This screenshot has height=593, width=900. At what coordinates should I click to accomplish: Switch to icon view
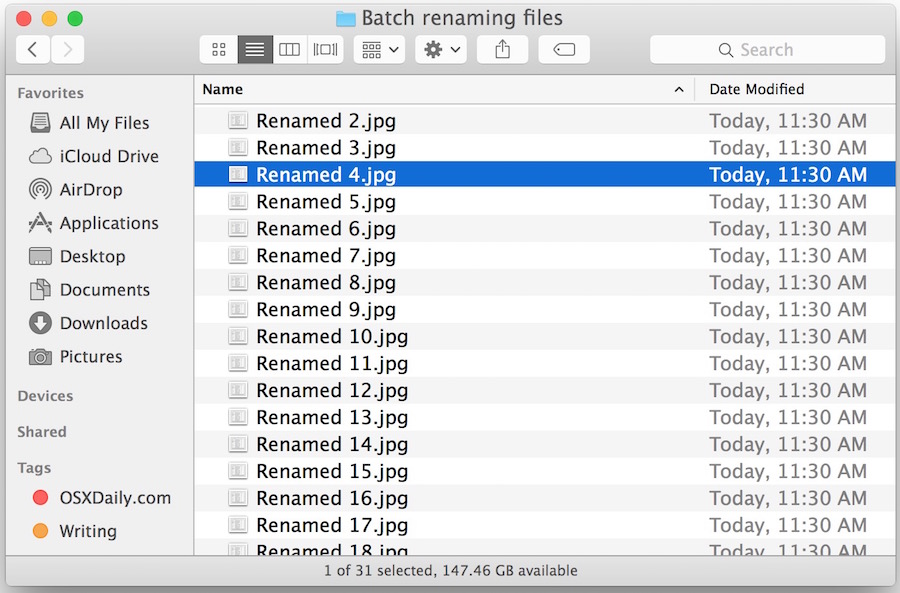pyautogui.click(x=219, y=49)
